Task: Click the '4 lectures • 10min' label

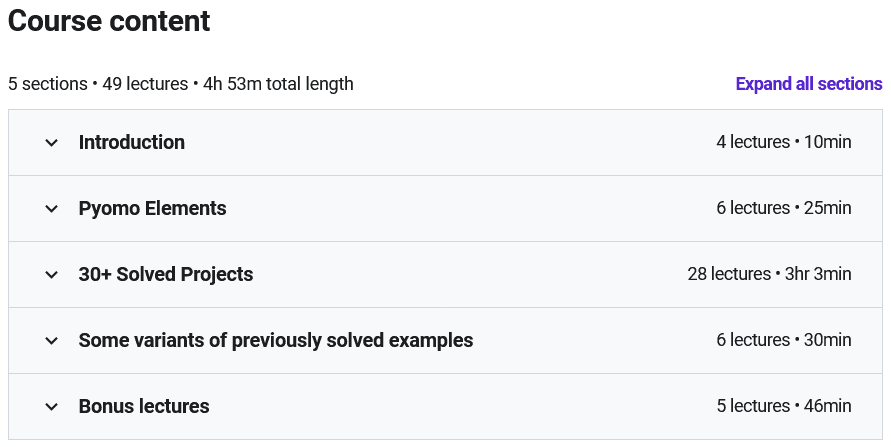Action: click(783, 142)
